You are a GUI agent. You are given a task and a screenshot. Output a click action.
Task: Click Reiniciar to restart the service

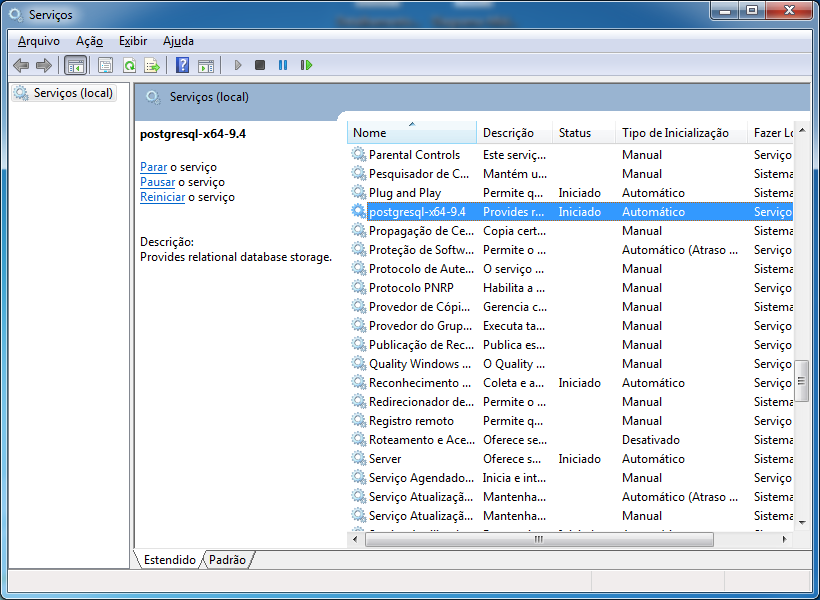[163, 197]
